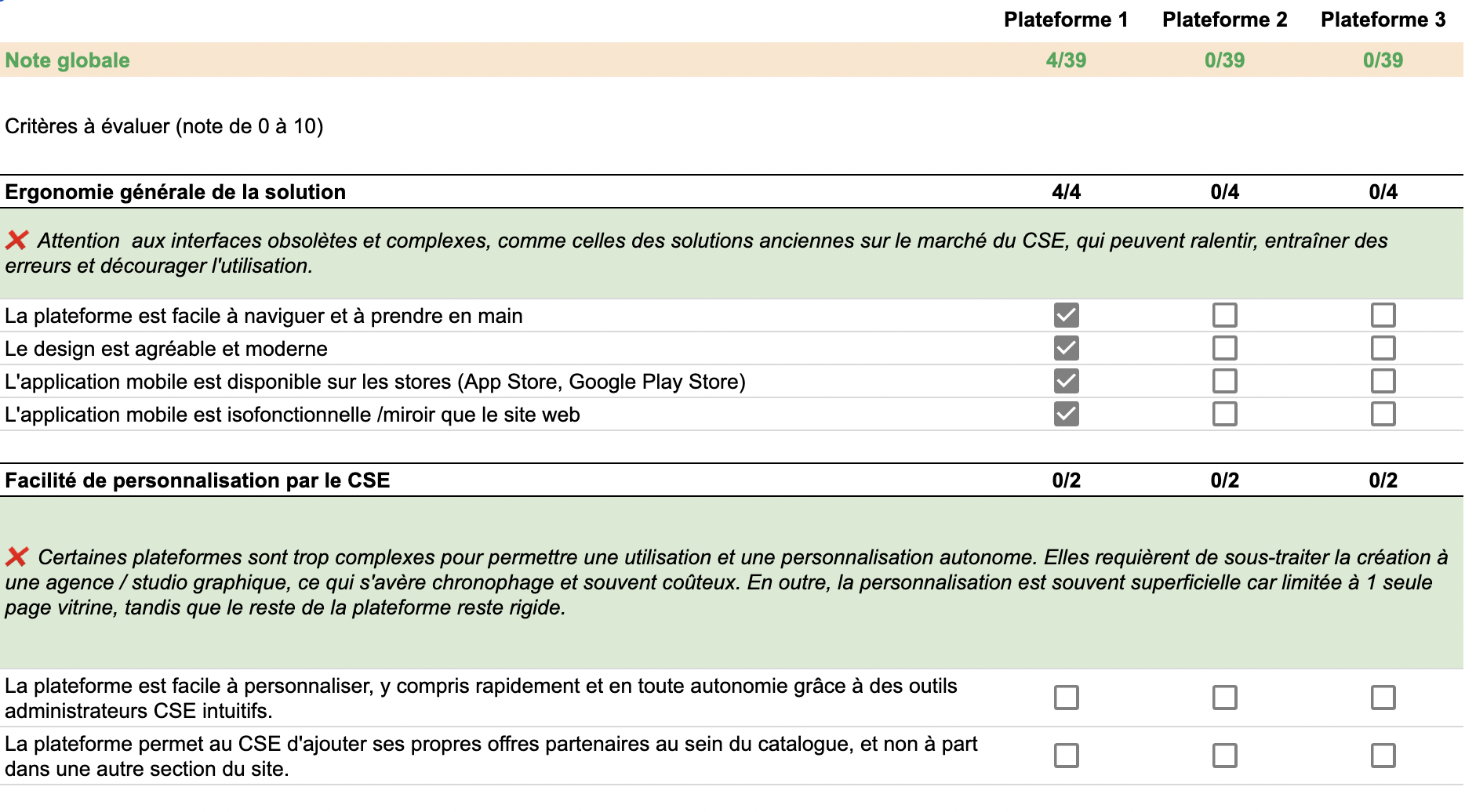The width and height of the screenshot is (1465, 812).
Task: Uncheck 'isofonctionnelle /miroir' for Plateforme 1
Action: (x=1066, y=414)
